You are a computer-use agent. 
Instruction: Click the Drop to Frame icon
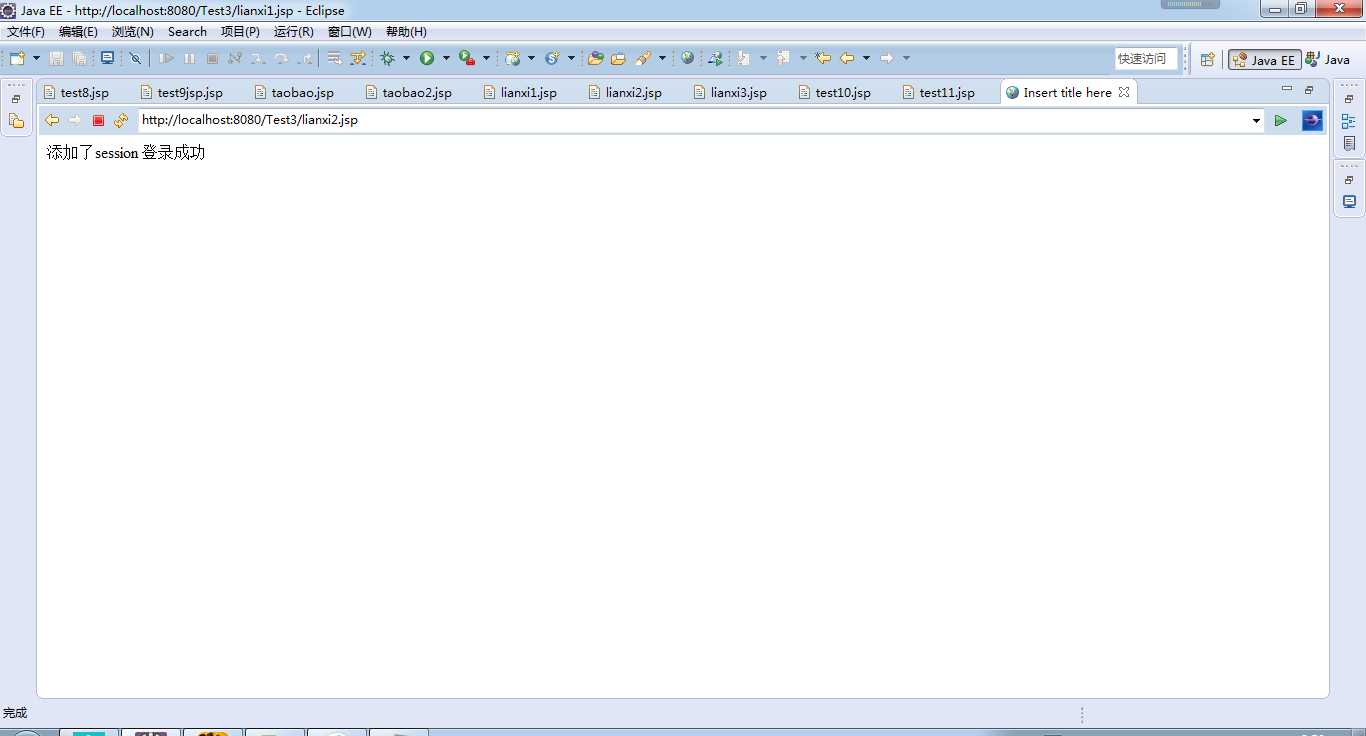334,59
